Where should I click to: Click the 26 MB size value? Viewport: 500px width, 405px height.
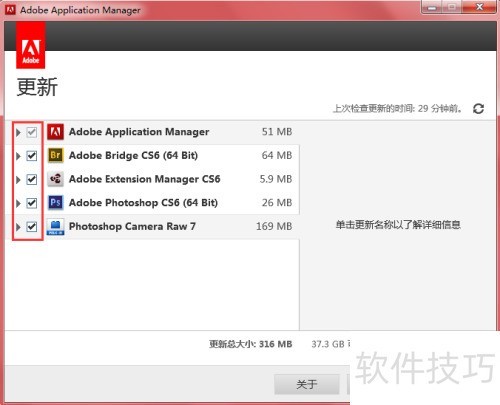(x=277, y=203)
